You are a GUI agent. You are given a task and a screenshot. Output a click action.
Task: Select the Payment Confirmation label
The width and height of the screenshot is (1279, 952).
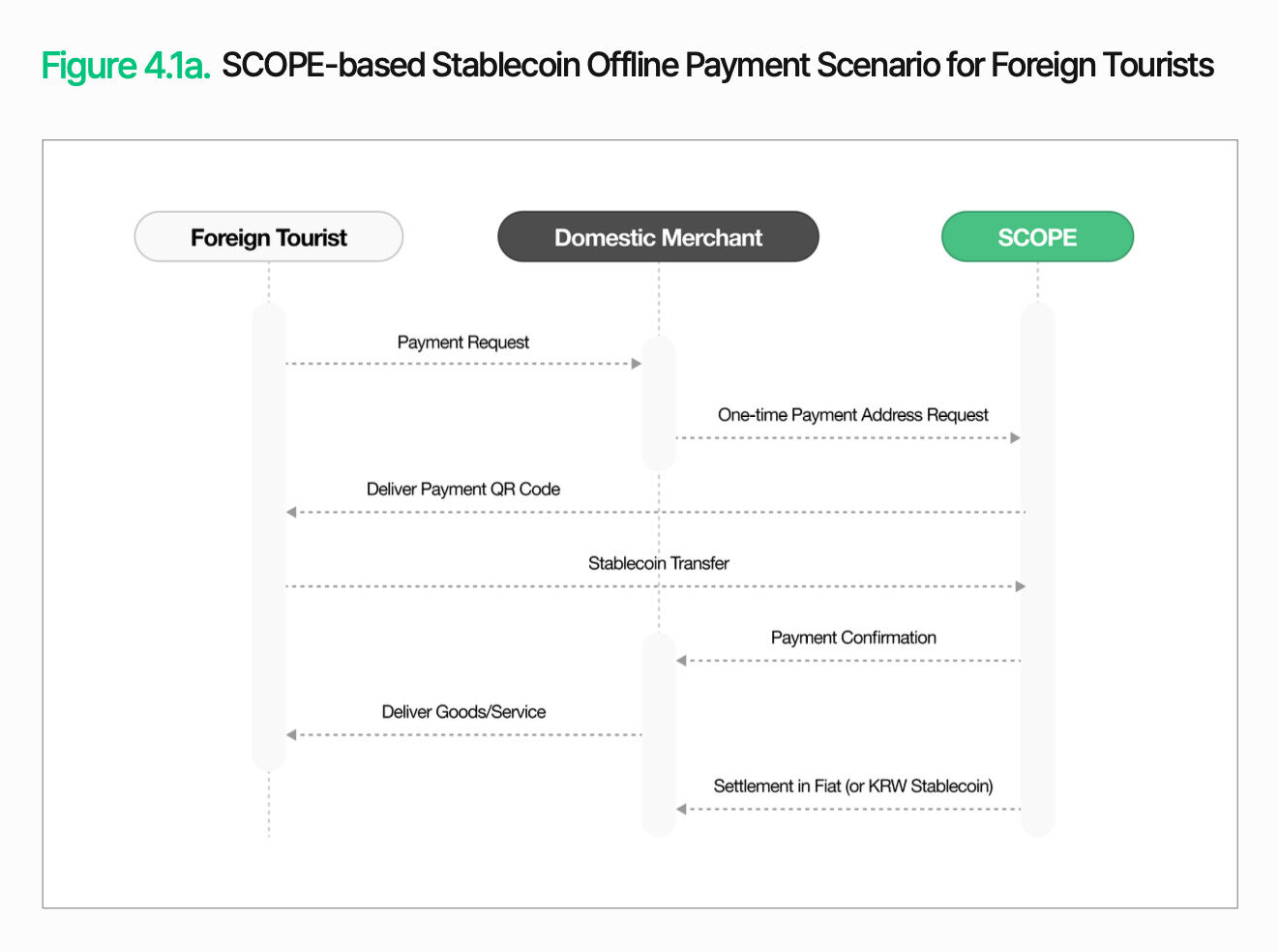click(x=852, y=638)
